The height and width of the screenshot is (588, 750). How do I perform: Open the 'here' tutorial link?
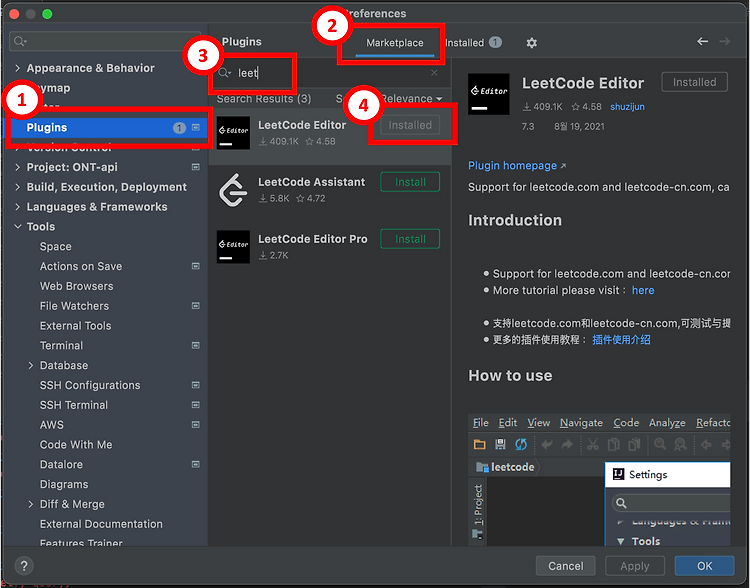coord(643,290)
